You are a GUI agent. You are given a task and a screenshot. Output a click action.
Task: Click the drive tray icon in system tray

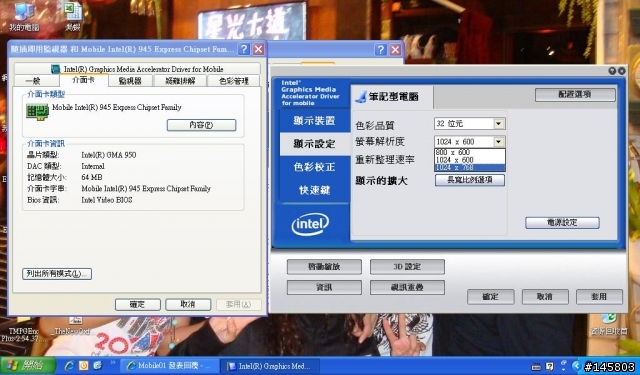pyautogui.click(x=536, y=366)
